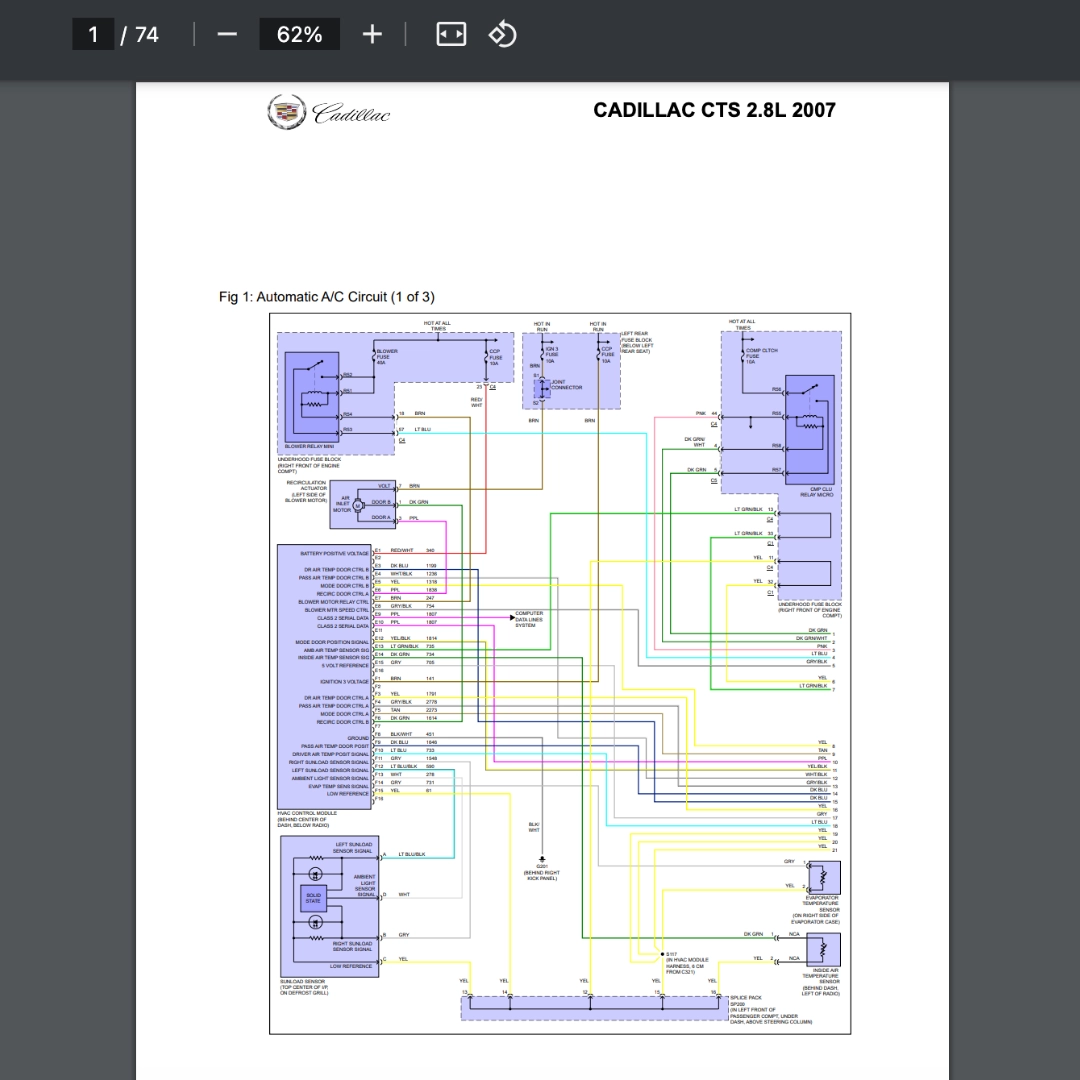Click the 'S117' splice label
The width and height of the screenshot is (1080, 1080).
672,955
